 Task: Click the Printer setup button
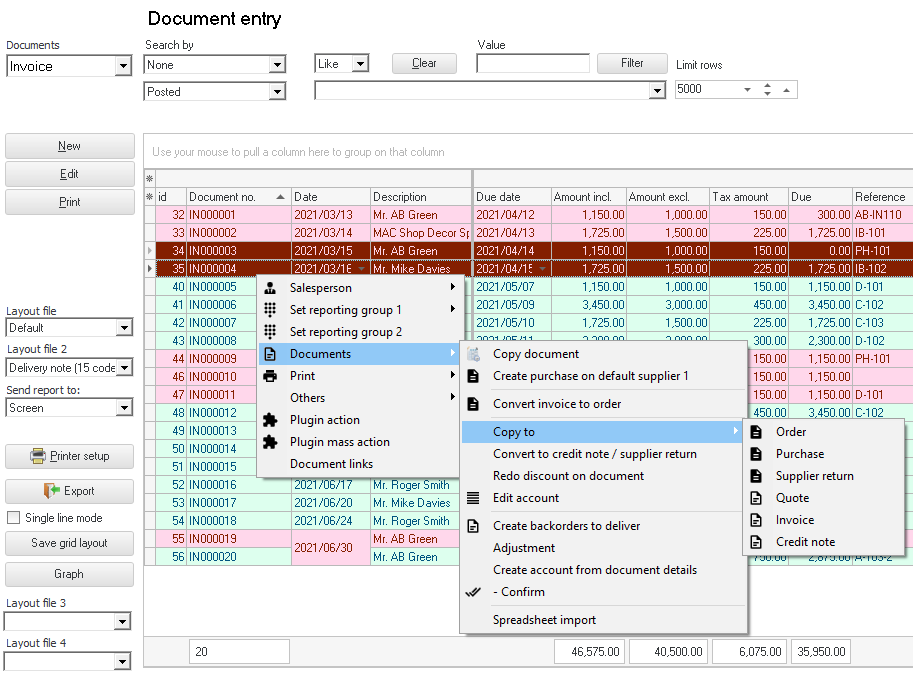point(69,456)
